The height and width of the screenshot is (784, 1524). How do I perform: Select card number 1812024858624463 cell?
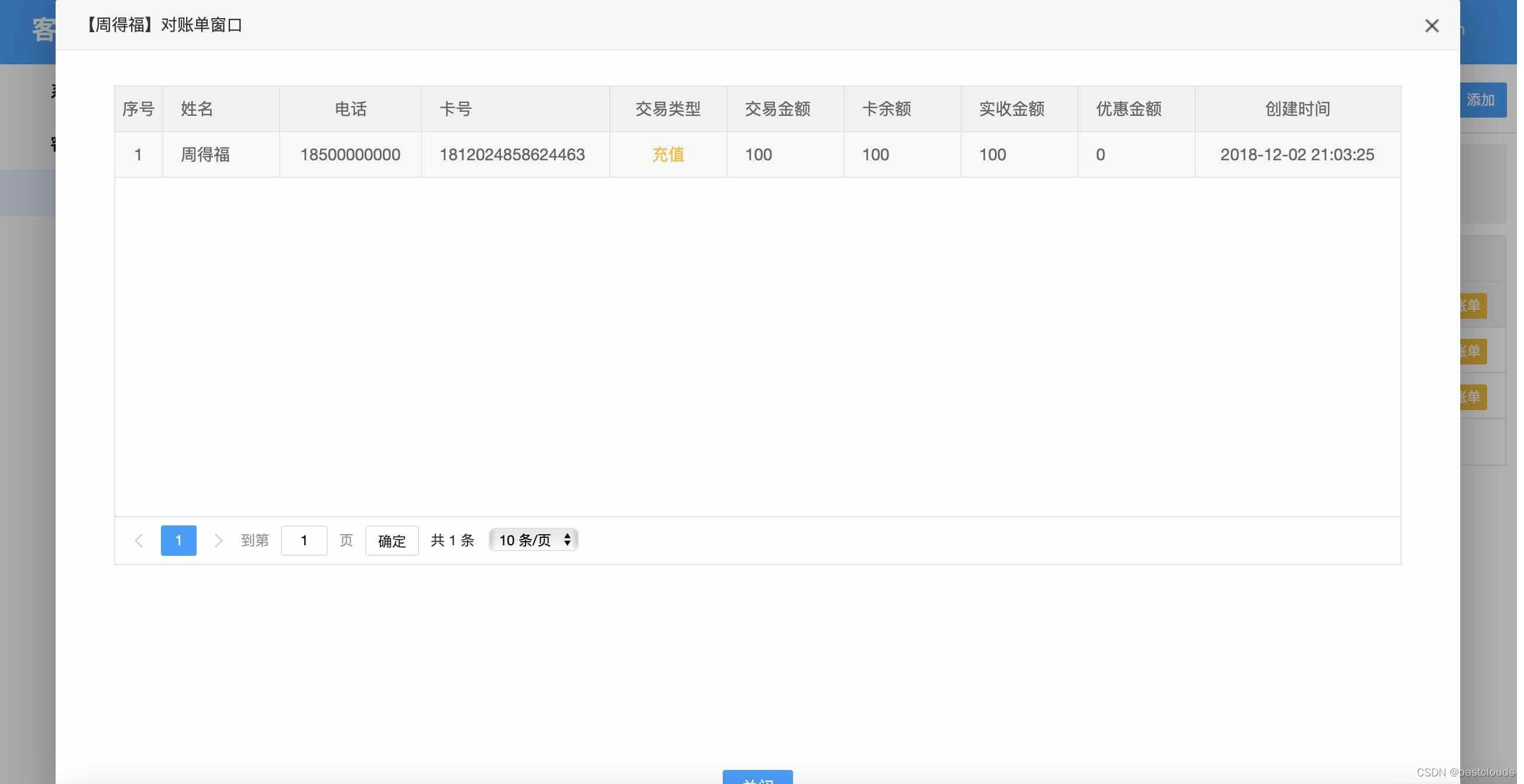tap(512, 155)
